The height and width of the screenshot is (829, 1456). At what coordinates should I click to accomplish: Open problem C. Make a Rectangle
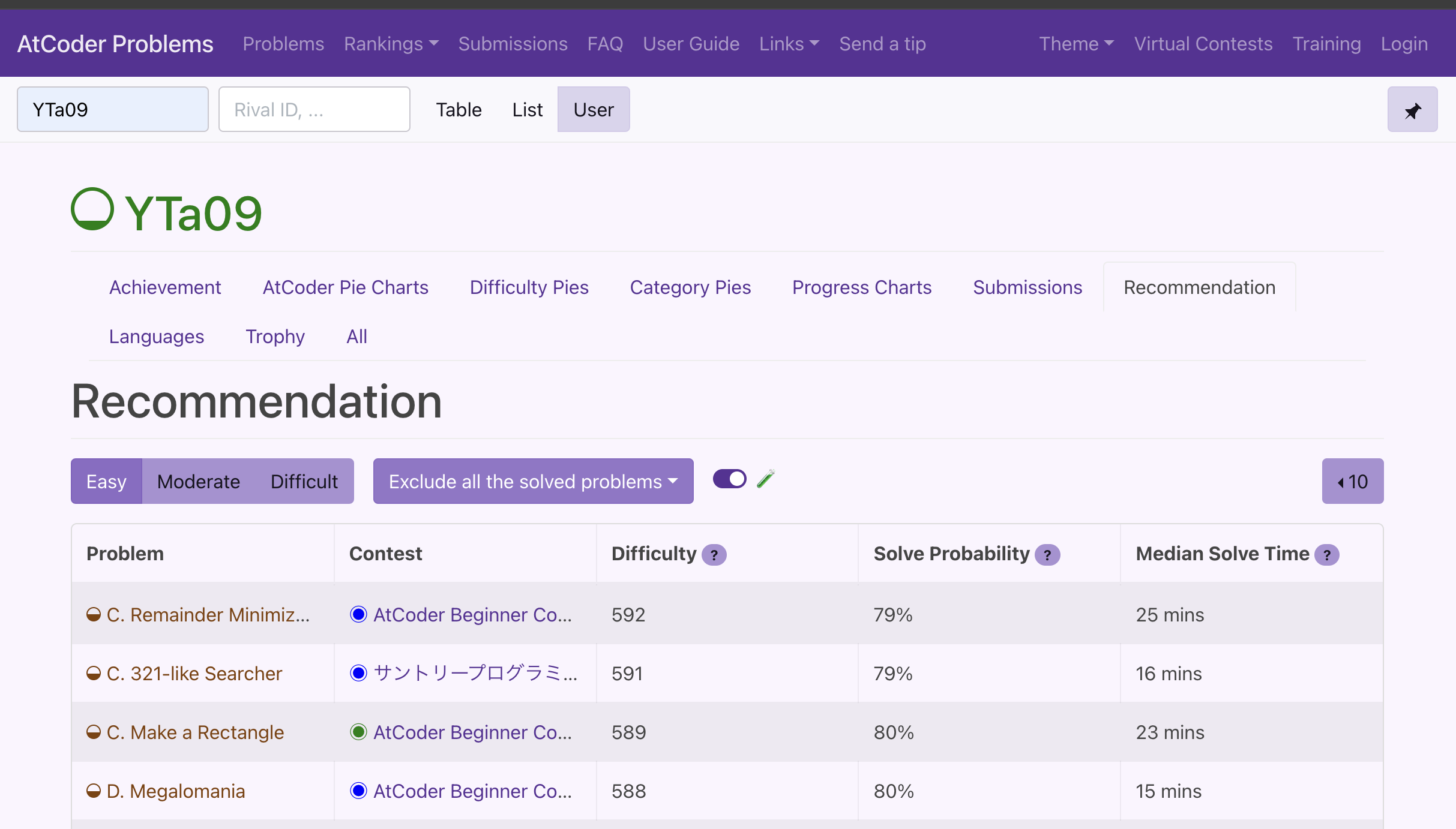point(196,732)
